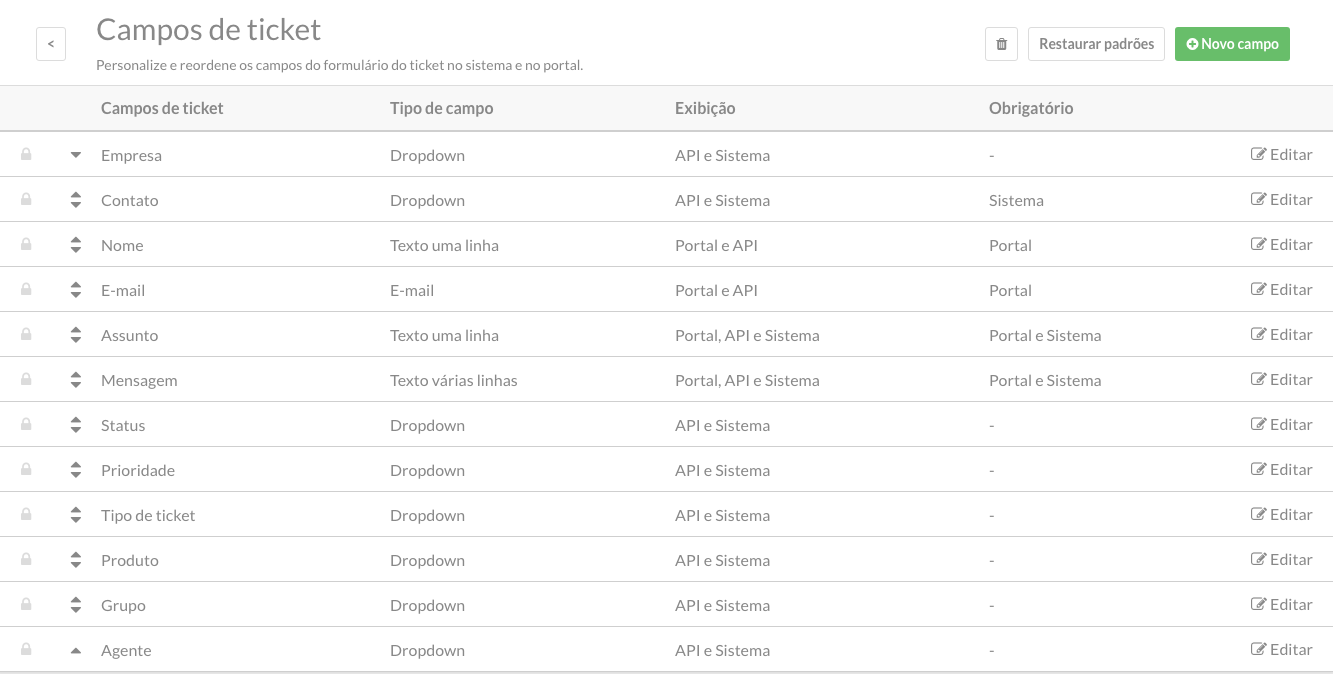Edit the Tipo de ticket field

(x=1282, y=515)
